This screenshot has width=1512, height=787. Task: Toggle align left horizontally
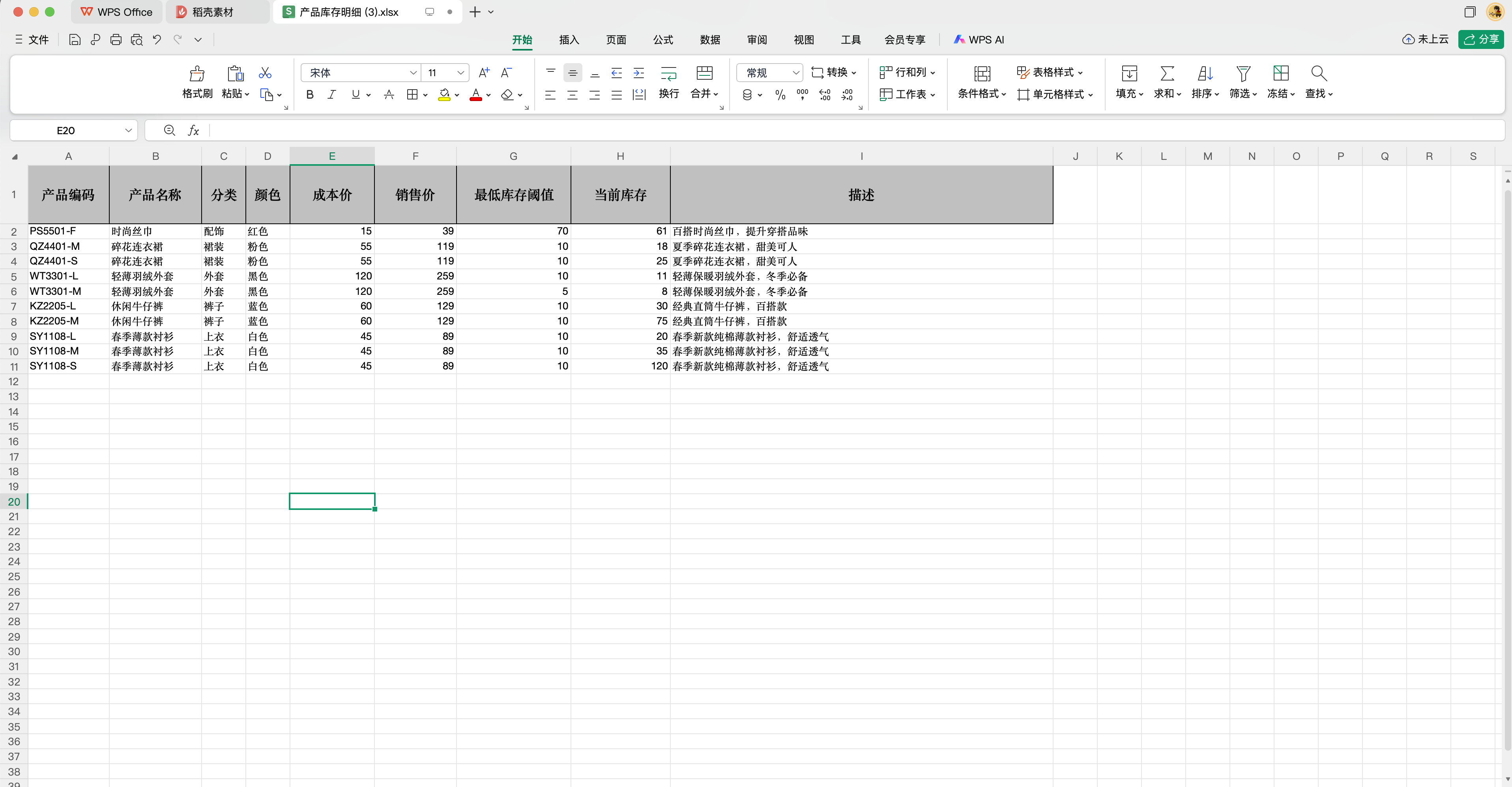click(550, 95)
